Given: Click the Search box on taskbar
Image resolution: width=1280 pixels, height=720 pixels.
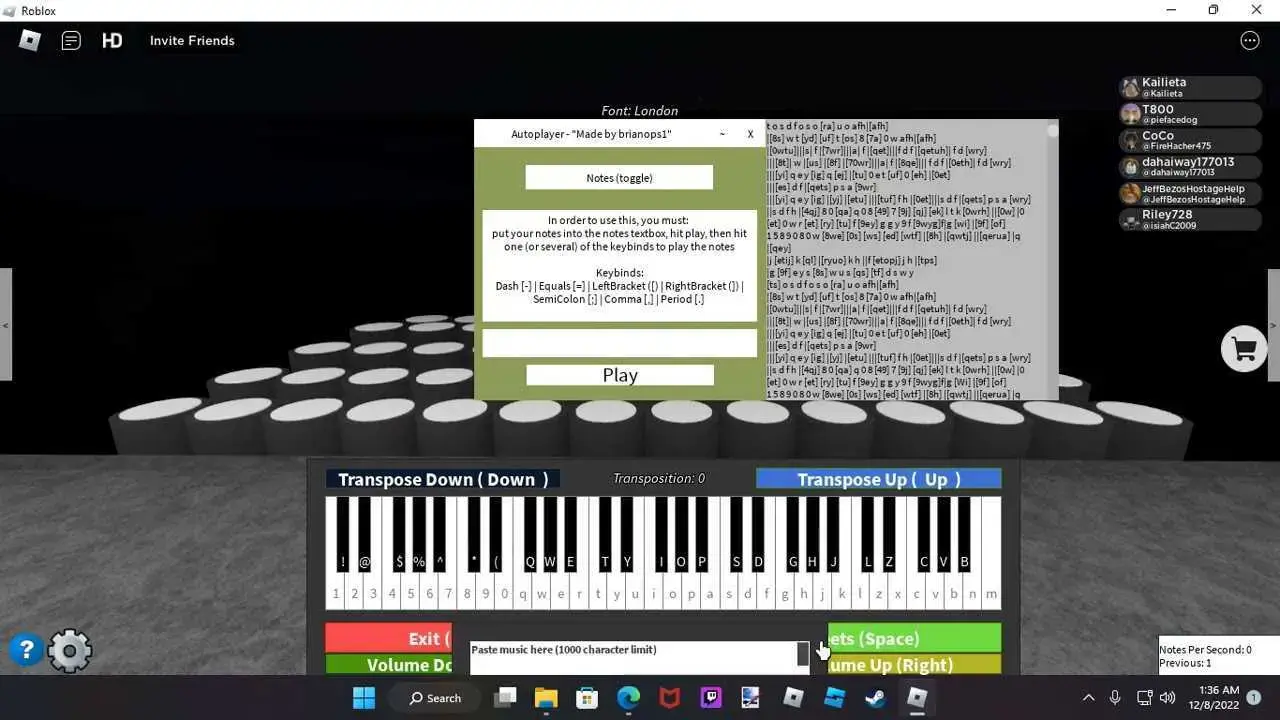Looking at the screenshot, I should pos(436,698).
